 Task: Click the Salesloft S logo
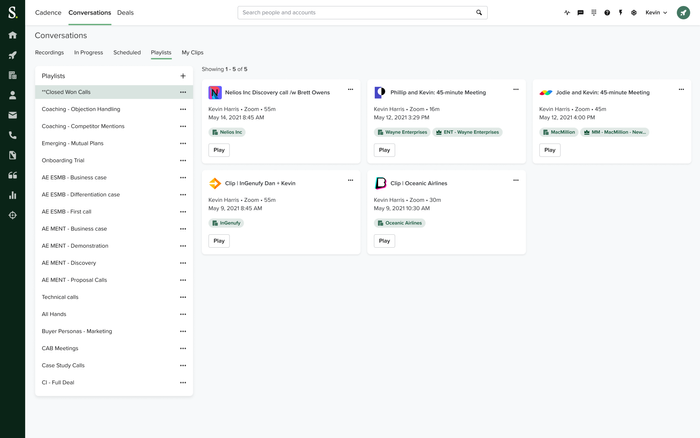point(12,12)
